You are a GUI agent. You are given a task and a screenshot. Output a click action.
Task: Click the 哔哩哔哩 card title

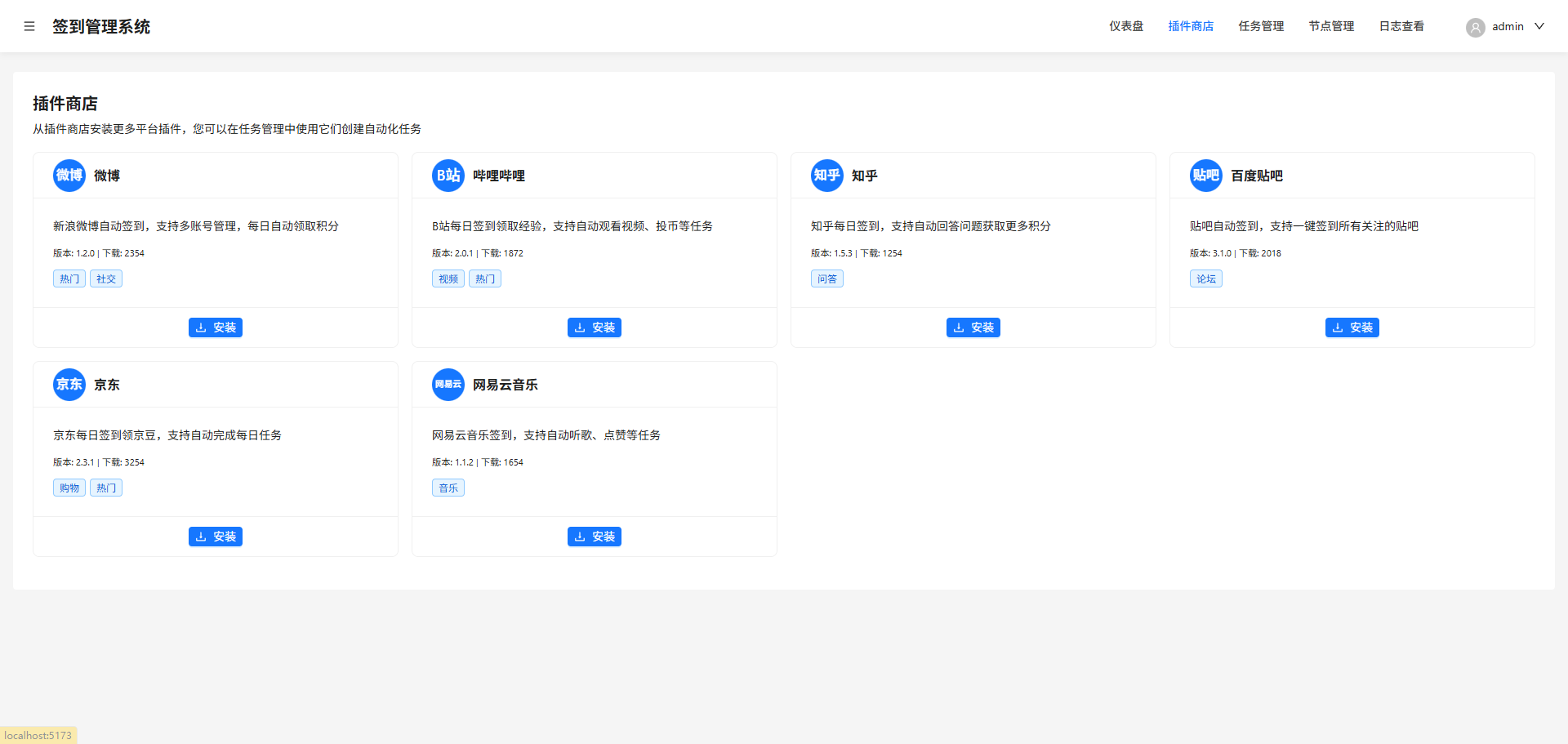pos(499,176)
